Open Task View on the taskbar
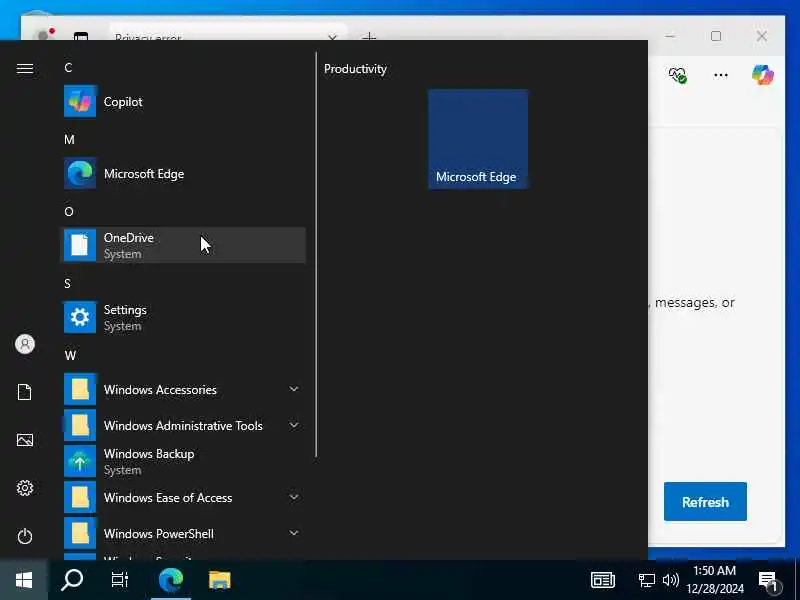 (x=120, y=580)
